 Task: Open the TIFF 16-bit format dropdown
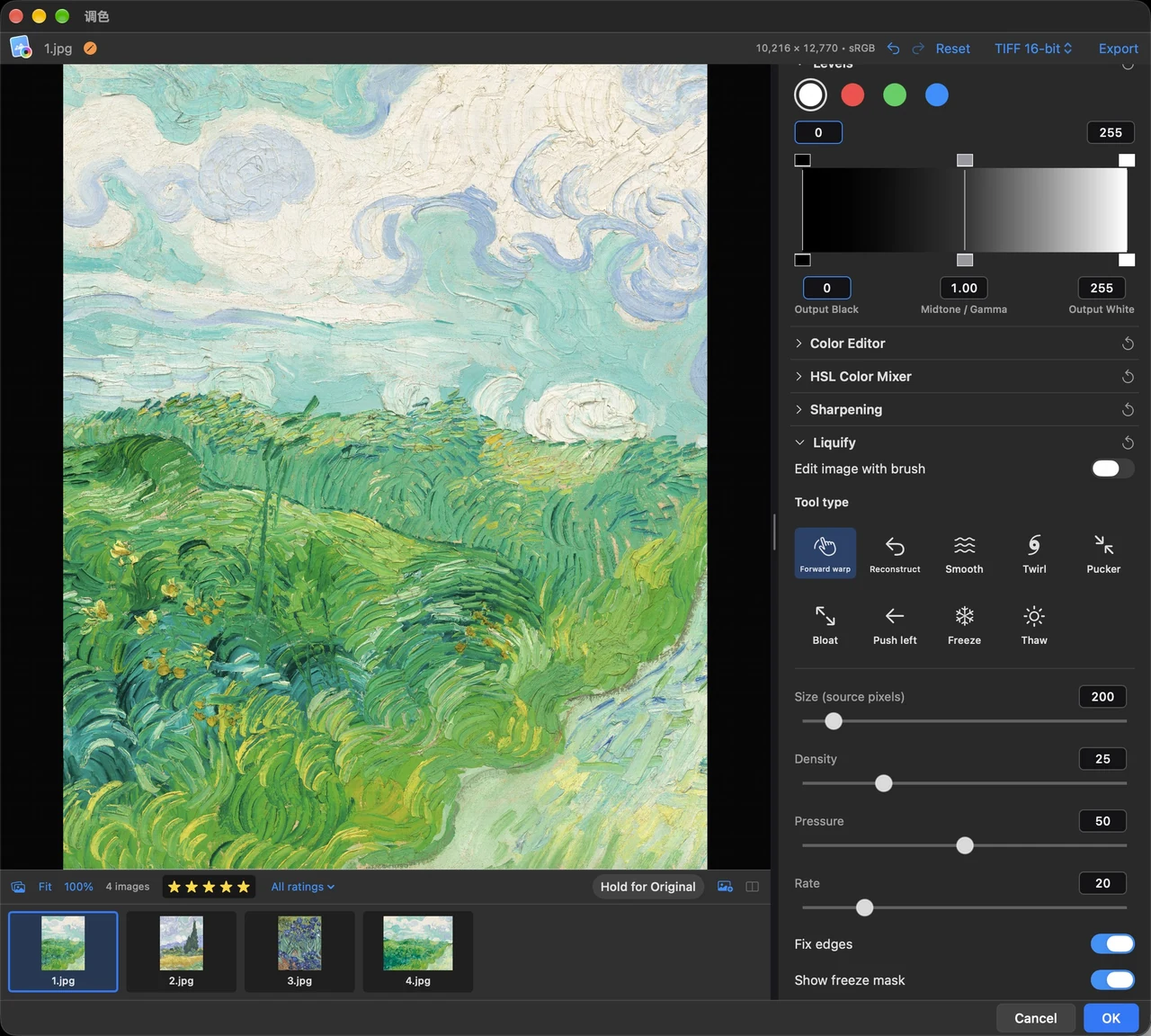(x=1033, y=49)
